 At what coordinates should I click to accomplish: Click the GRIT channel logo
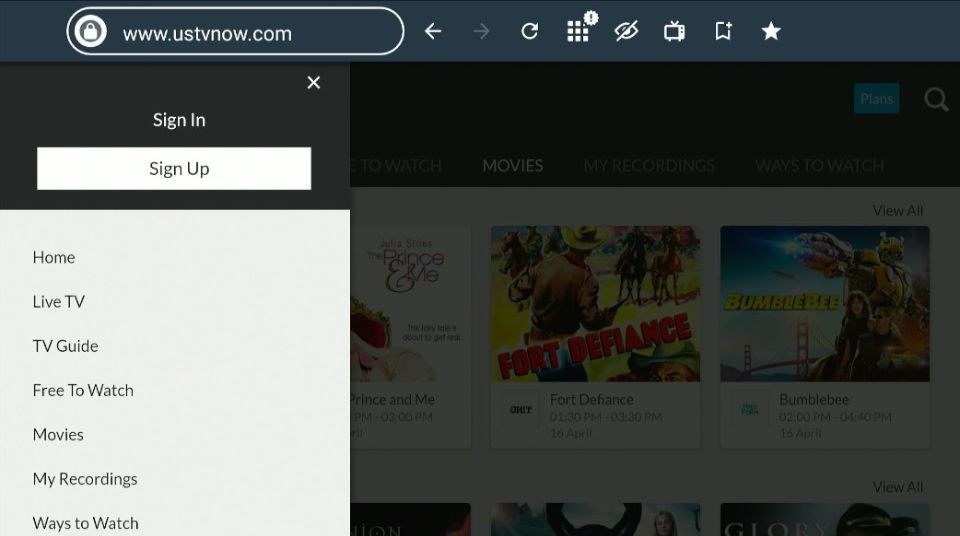pyautogui.click(x=520, y=410)
